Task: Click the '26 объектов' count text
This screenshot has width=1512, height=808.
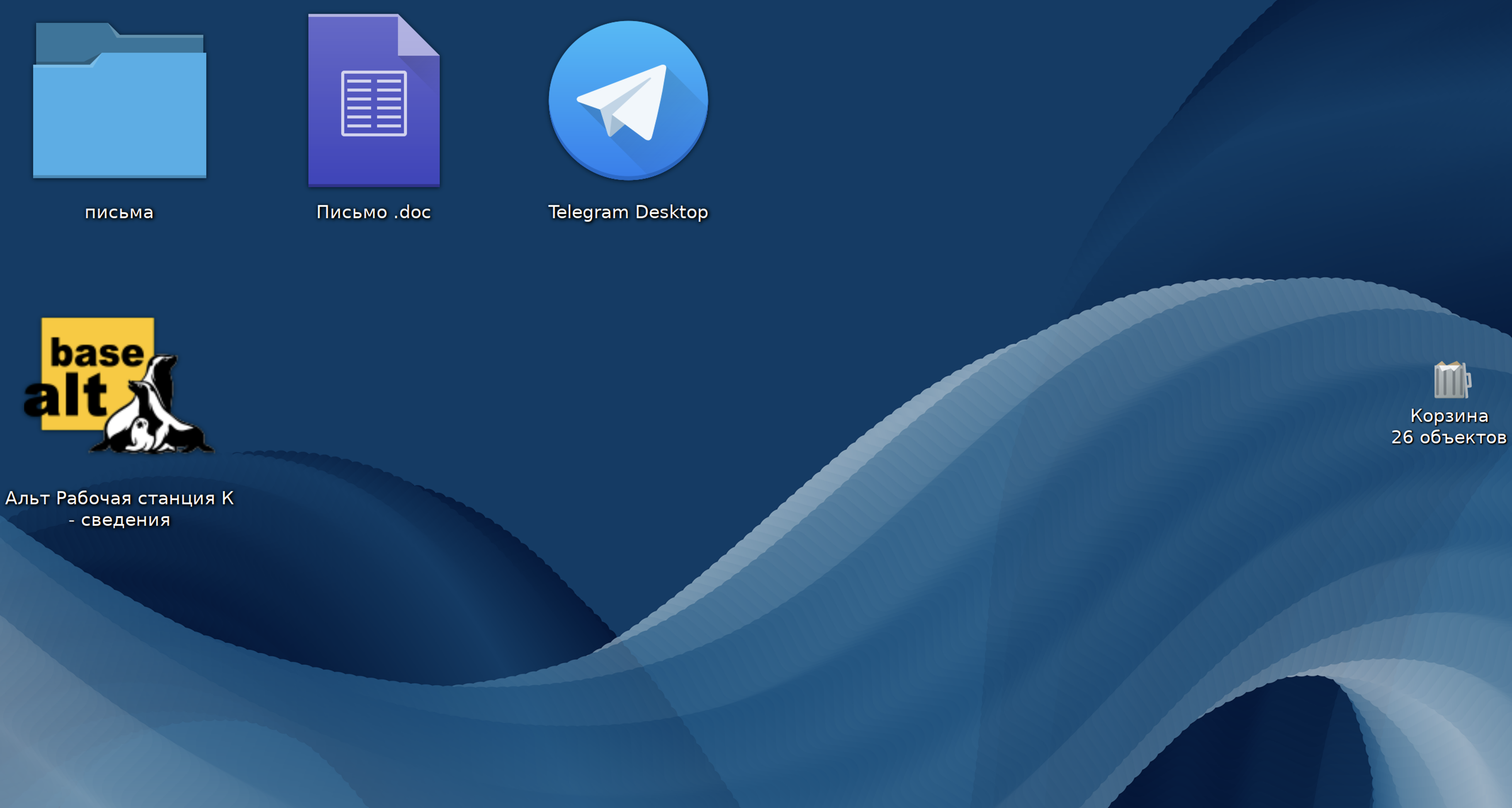Action: pos(1449,438)
